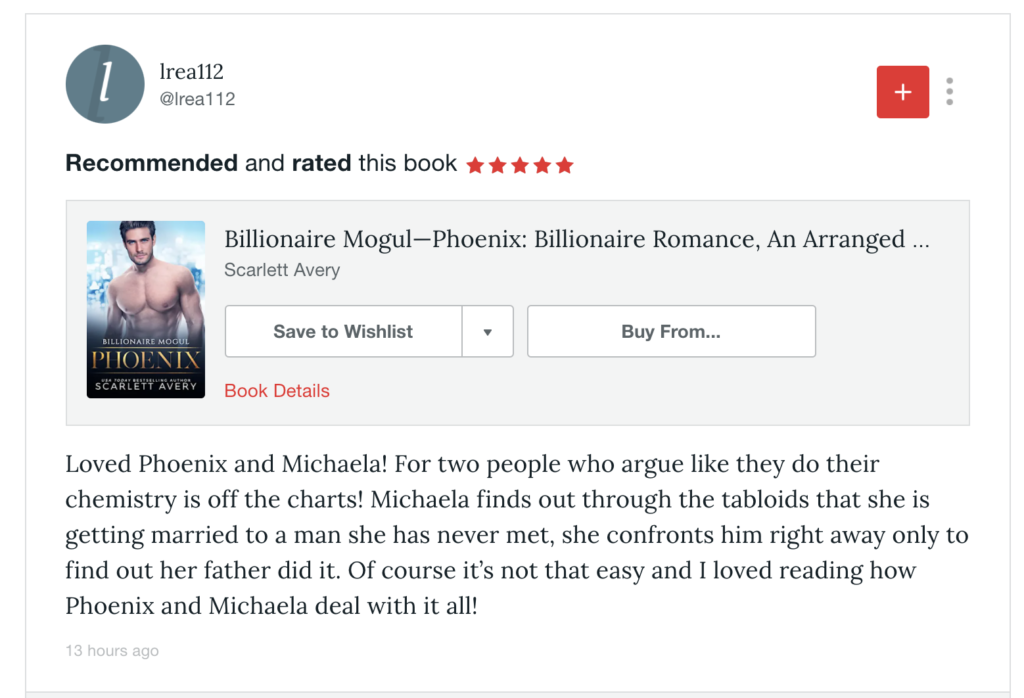Expand the Save to Wishlist dropdown arrow
This screenshot has width=1024, height=698.
(487, 332)
